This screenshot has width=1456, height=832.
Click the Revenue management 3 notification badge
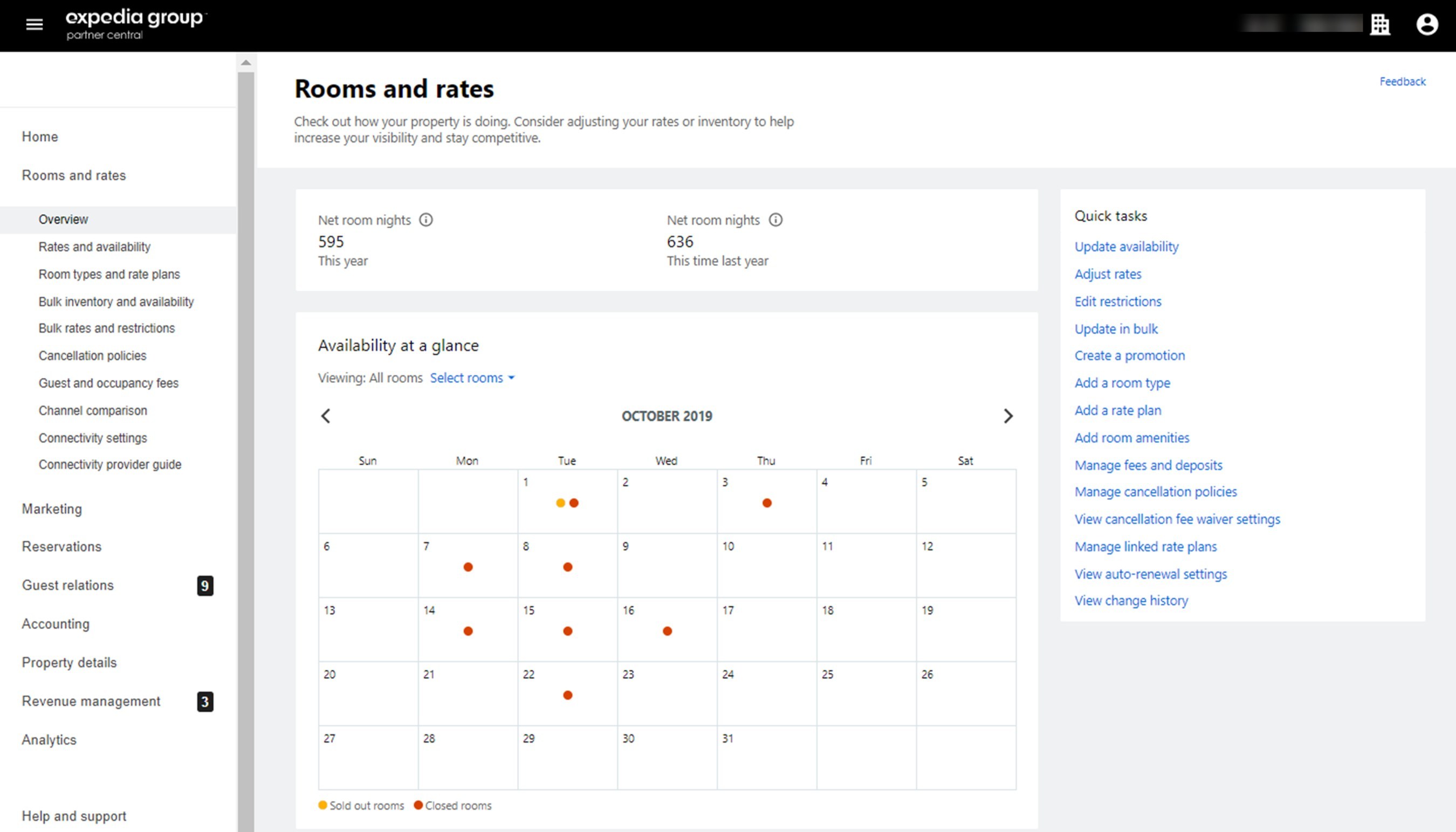coord(205,702)
